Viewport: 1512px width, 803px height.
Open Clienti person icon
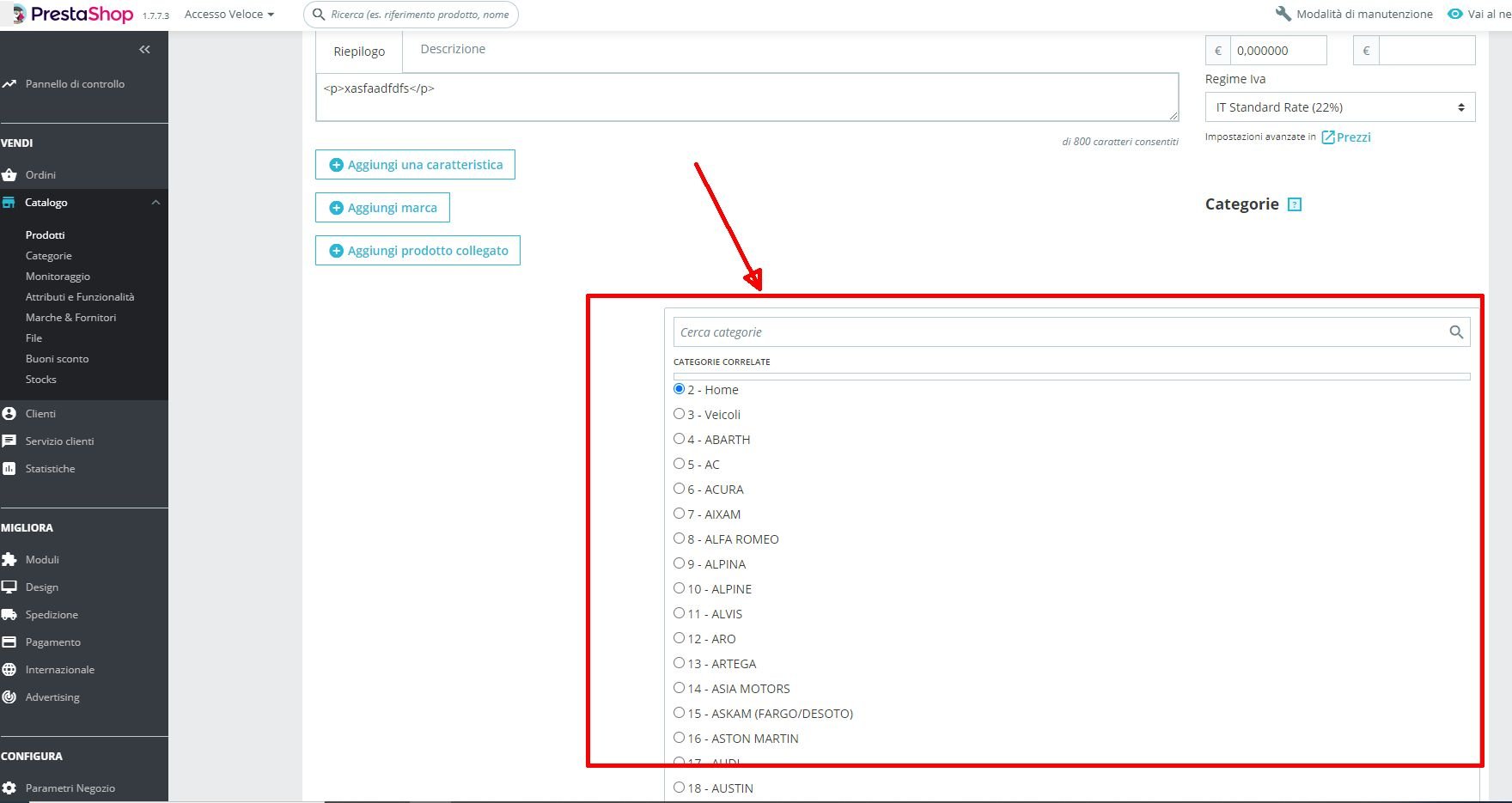9,414
